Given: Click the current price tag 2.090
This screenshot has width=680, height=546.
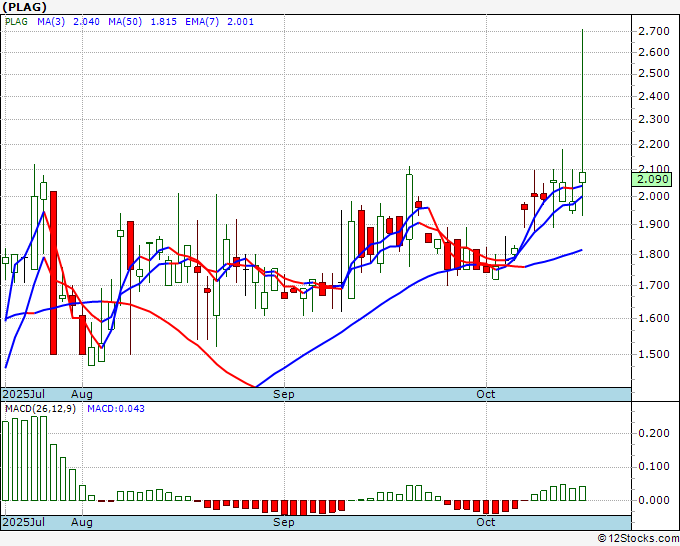Looking at the screenshot, I should (x=652, y=179).
